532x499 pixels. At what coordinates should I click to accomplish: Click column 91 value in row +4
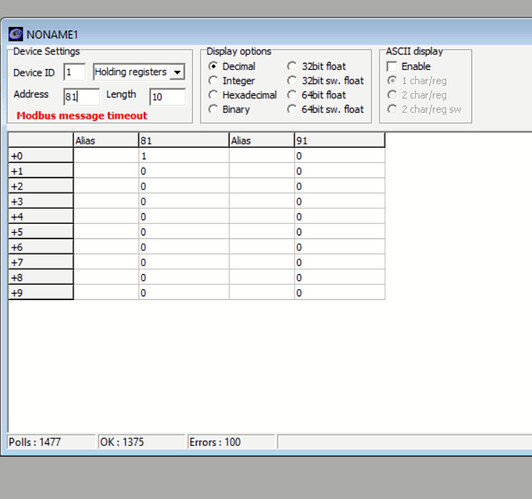tap(339, 216)
